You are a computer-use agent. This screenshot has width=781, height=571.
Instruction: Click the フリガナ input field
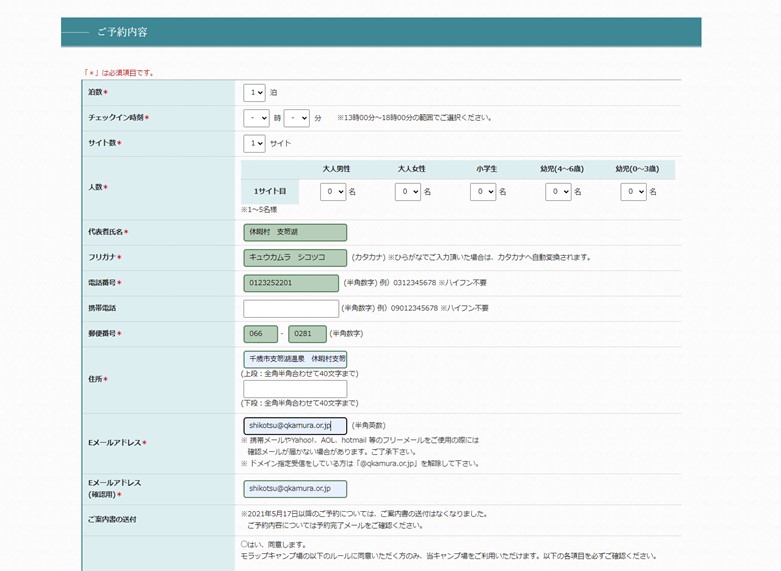tap(295, 258)
